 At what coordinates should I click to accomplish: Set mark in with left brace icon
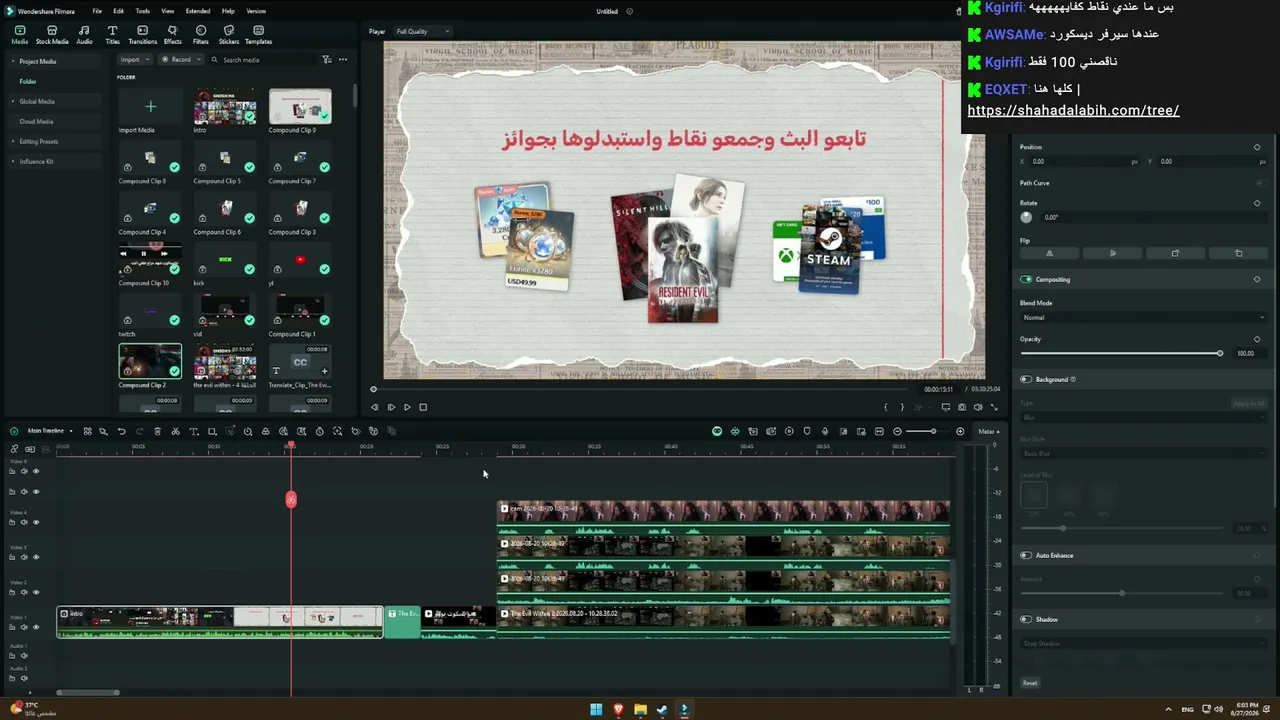[885, 407]
